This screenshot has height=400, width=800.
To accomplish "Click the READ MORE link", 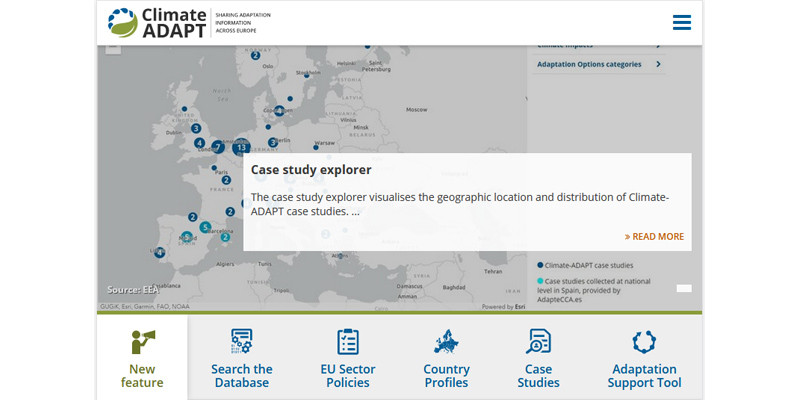I will point(655,237).
